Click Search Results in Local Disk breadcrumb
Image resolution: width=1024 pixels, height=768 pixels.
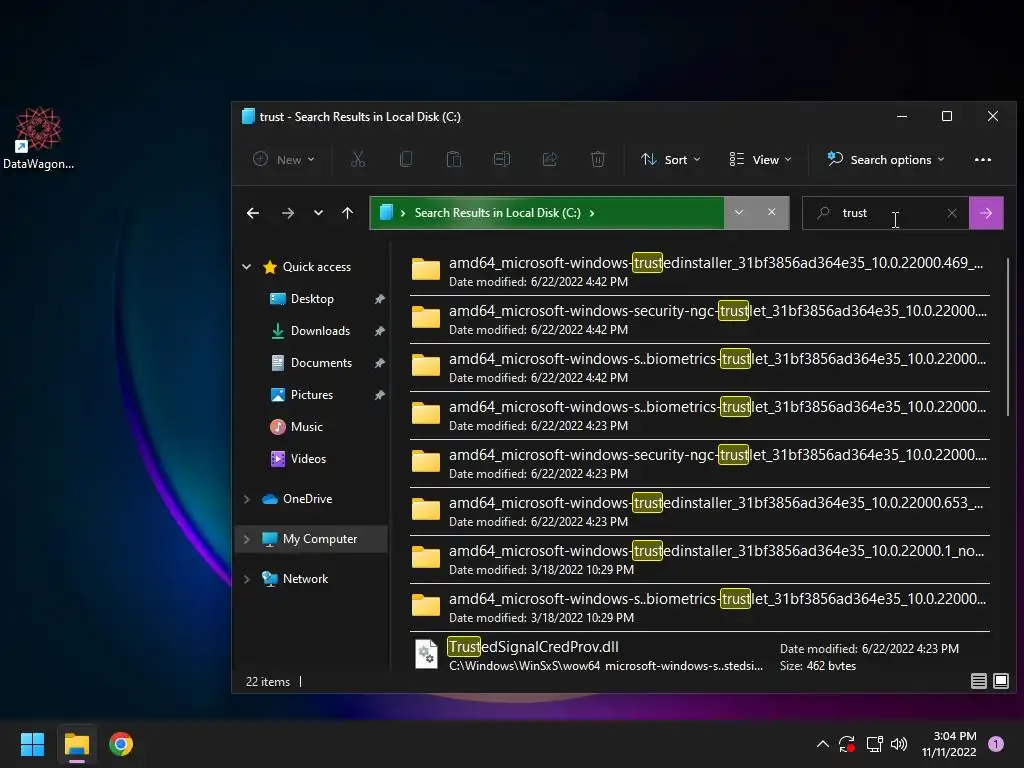pyautogui.click(x=498, y=213)
